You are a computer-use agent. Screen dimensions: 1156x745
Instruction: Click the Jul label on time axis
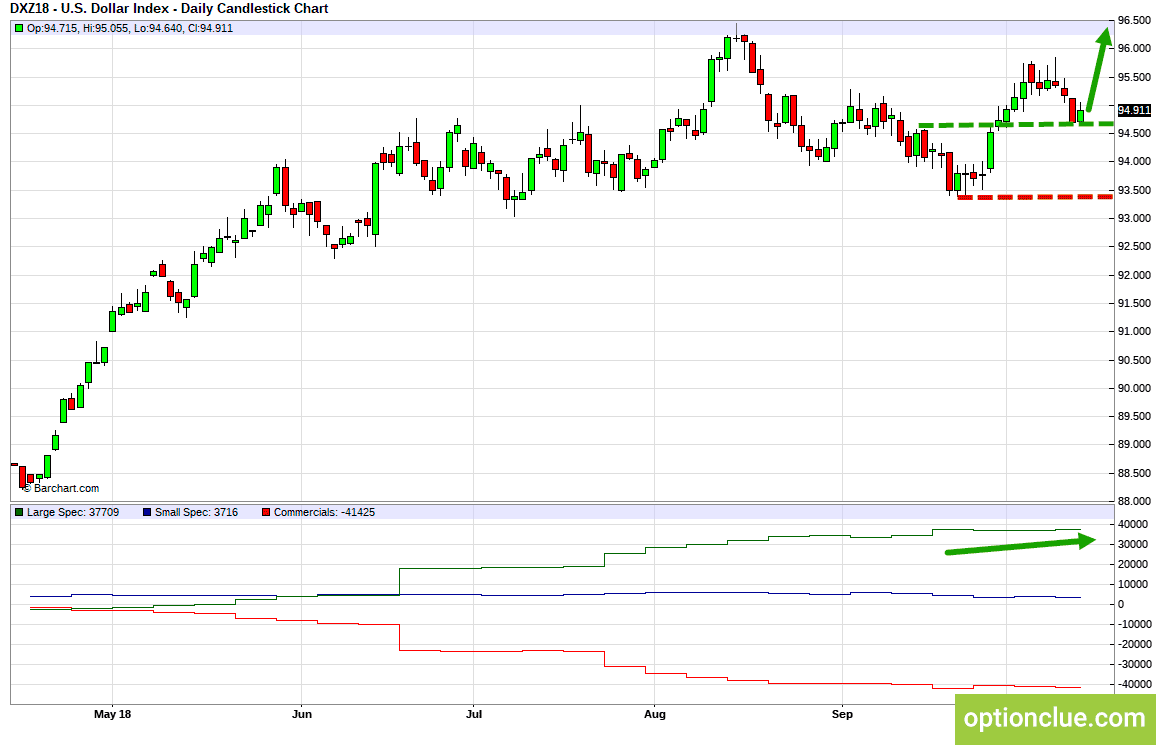point(474,714)
